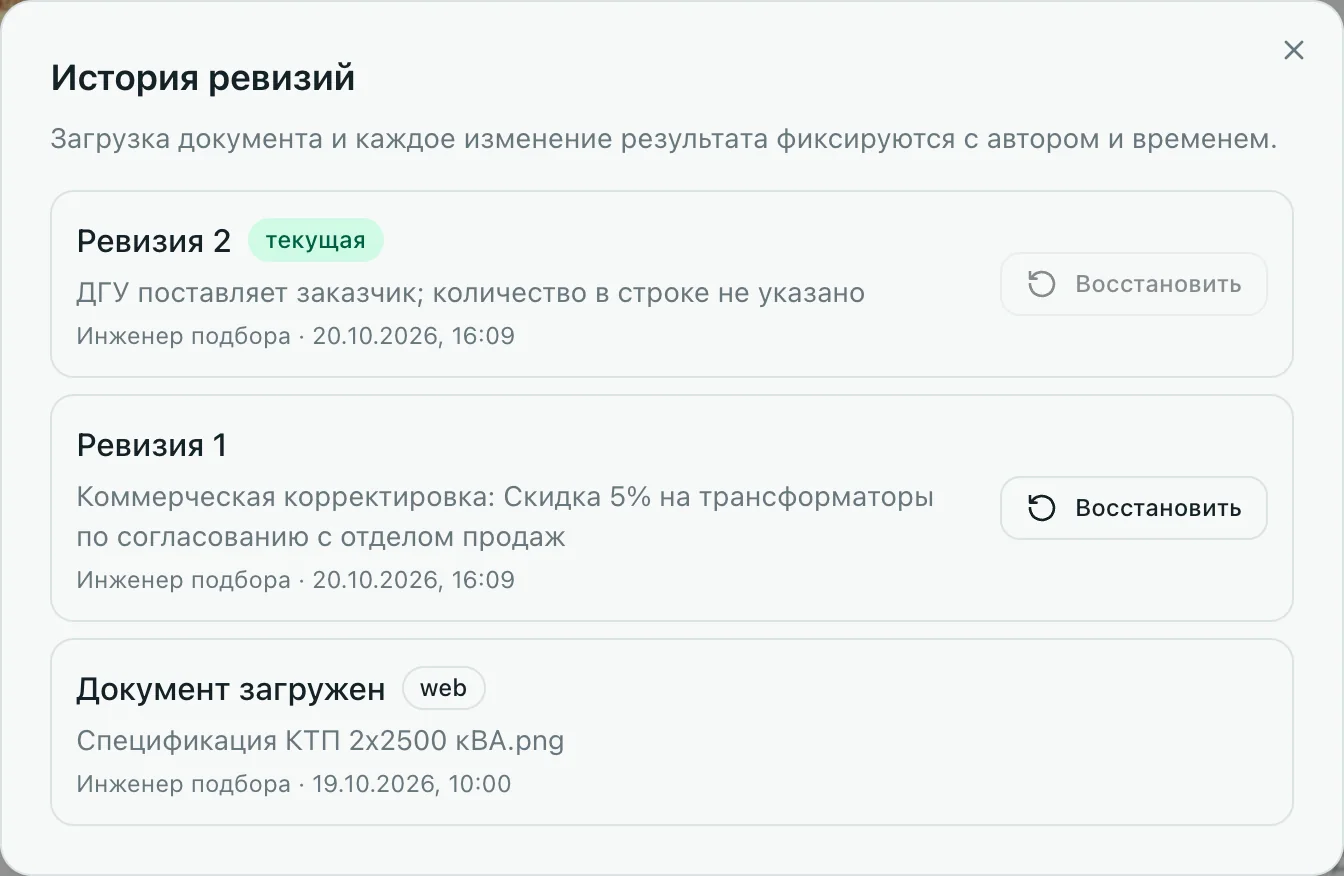This screenshot has height=876, width=1344.
Task: Click the 'текущая' badge next to Ревизия 2
Action: point(316,240)
